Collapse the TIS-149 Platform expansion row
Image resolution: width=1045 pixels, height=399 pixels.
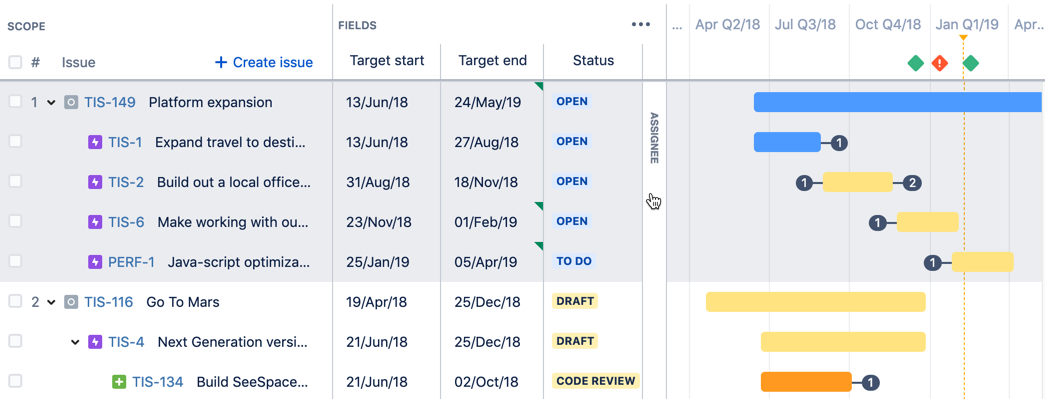tap(51, 103)
